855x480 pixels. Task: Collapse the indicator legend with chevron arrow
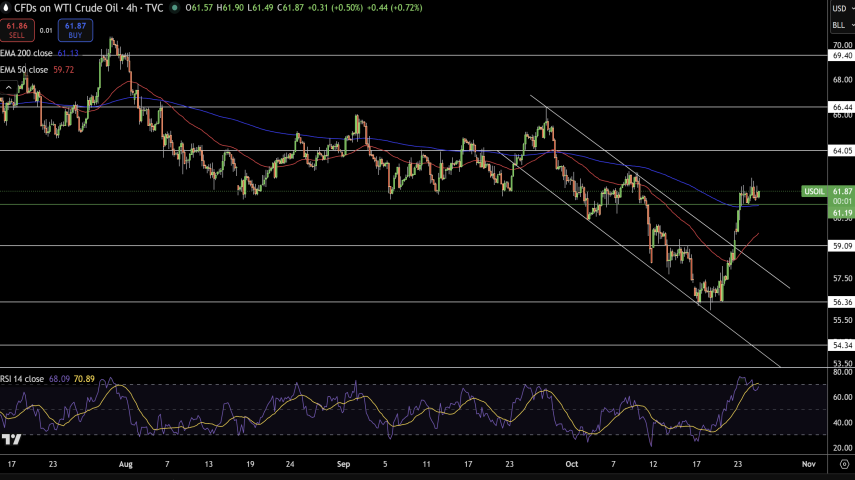(10, 88)
